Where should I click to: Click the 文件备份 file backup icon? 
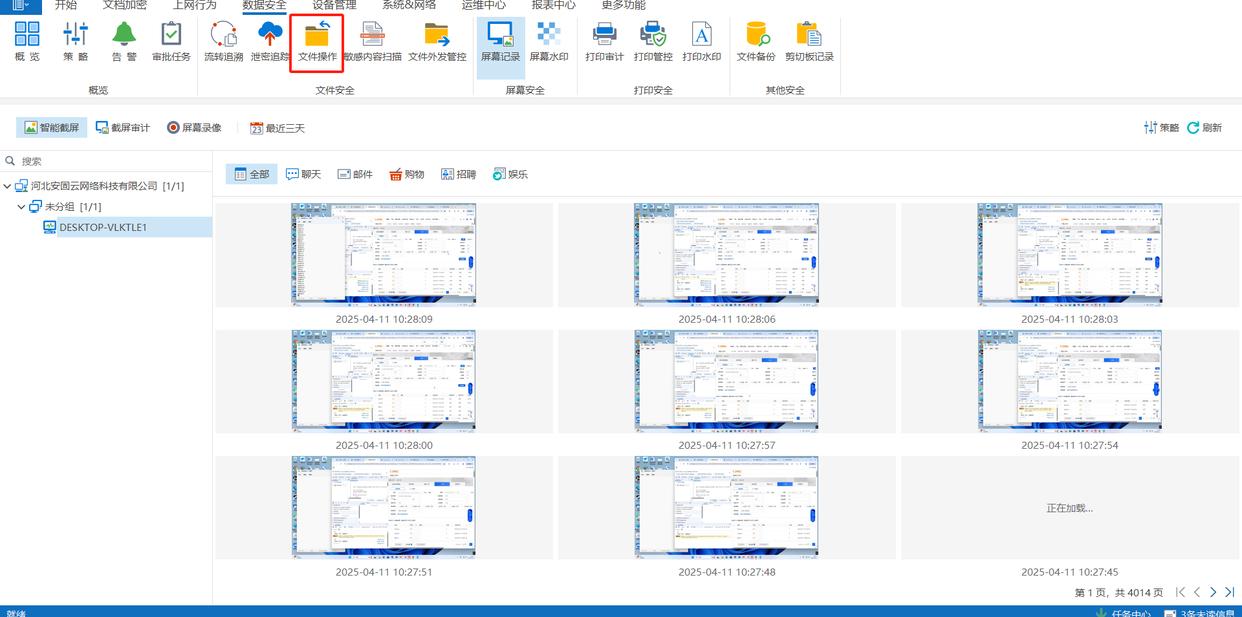[x=756, y=42]
